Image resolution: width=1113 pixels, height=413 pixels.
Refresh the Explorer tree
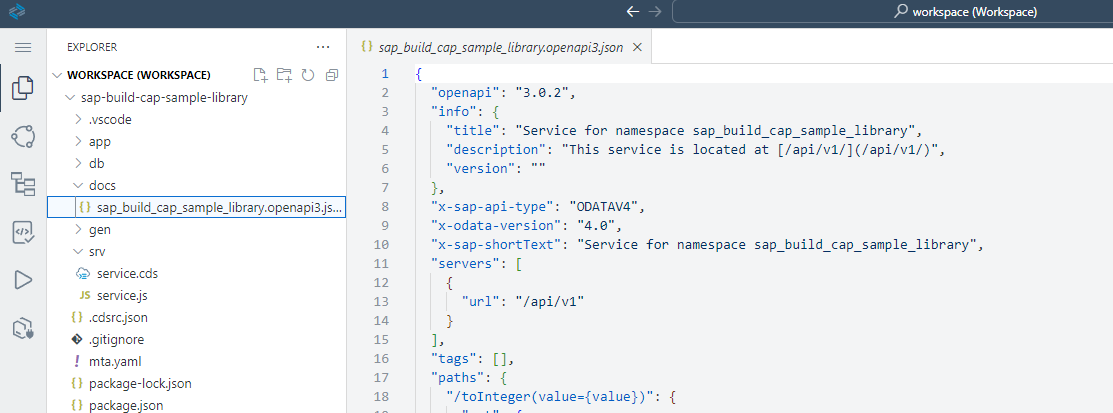(x=307, y=75)
